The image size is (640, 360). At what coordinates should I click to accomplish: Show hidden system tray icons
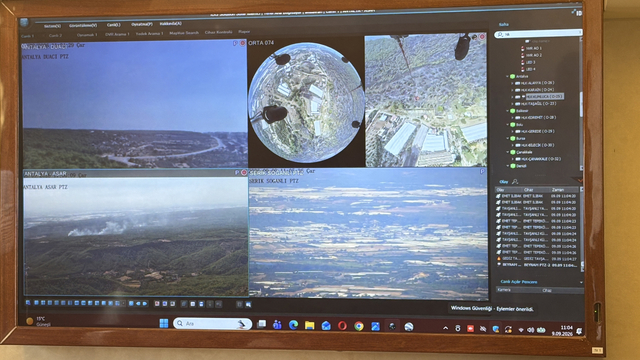tap(446, 328)
